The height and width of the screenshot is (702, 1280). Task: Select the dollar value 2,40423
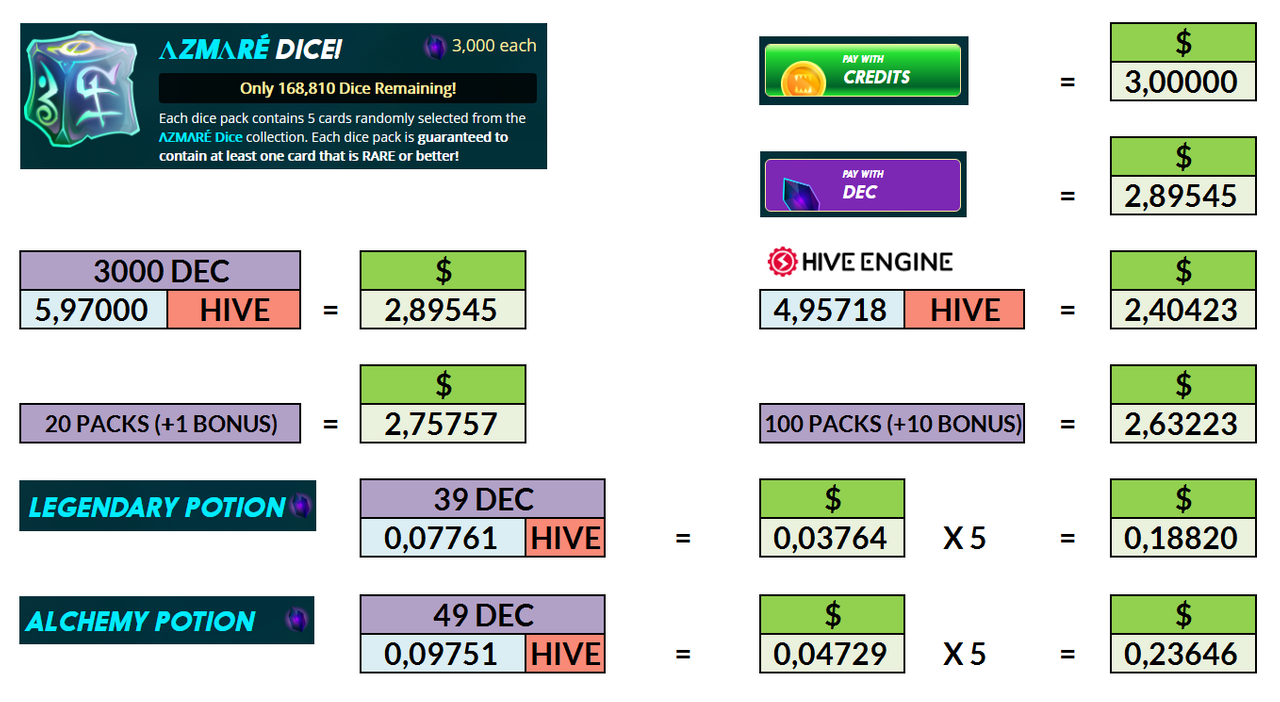(1183, 310)
